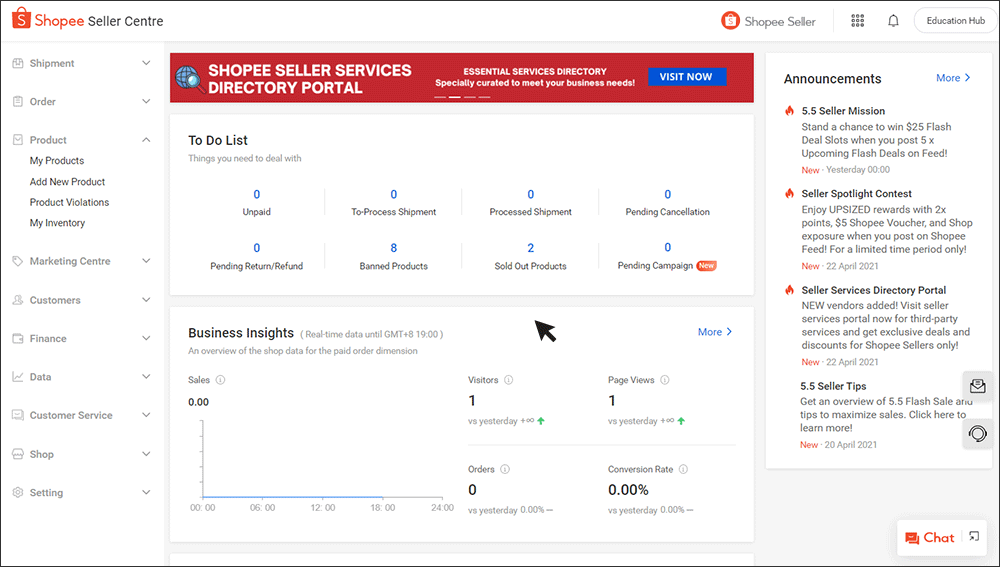1000x567 pixels.
Task: Open Seller Services Directory Portal announcement
Action: point(874,290)
